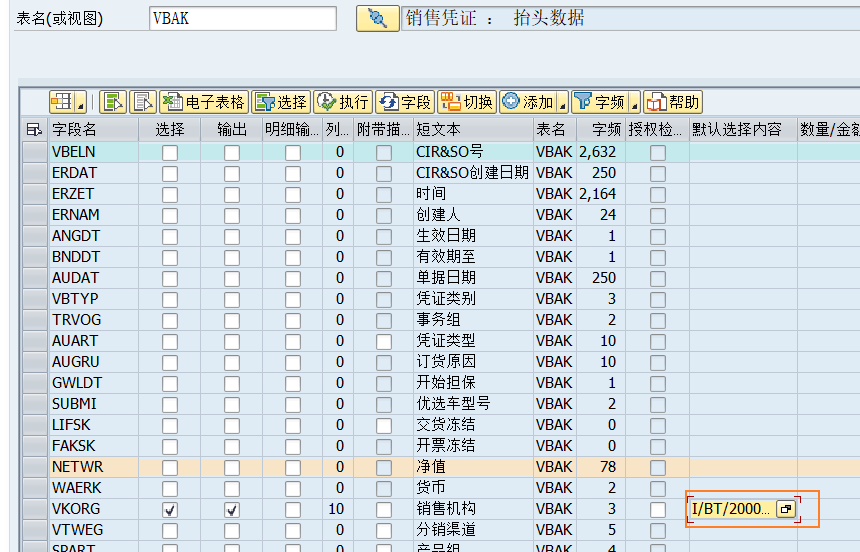Image resolution: width=860 pixels, height=552 pixels.
Task: Run the query with 执行 button
Action: [x=343, y=102]
